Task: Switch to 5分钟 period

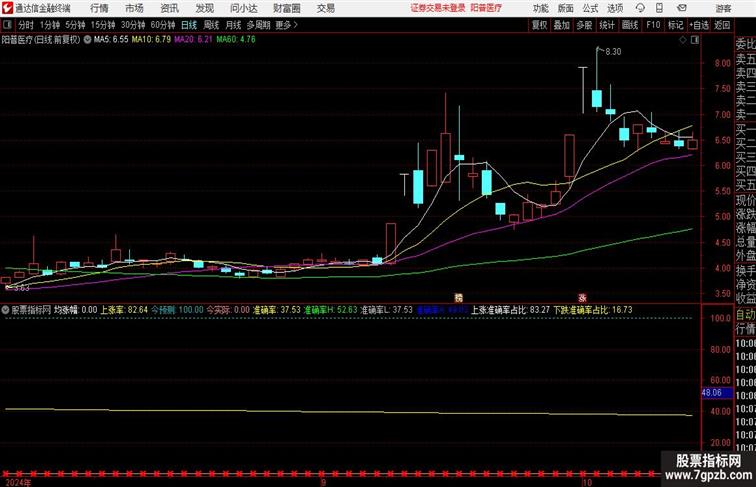Action: 75,25
